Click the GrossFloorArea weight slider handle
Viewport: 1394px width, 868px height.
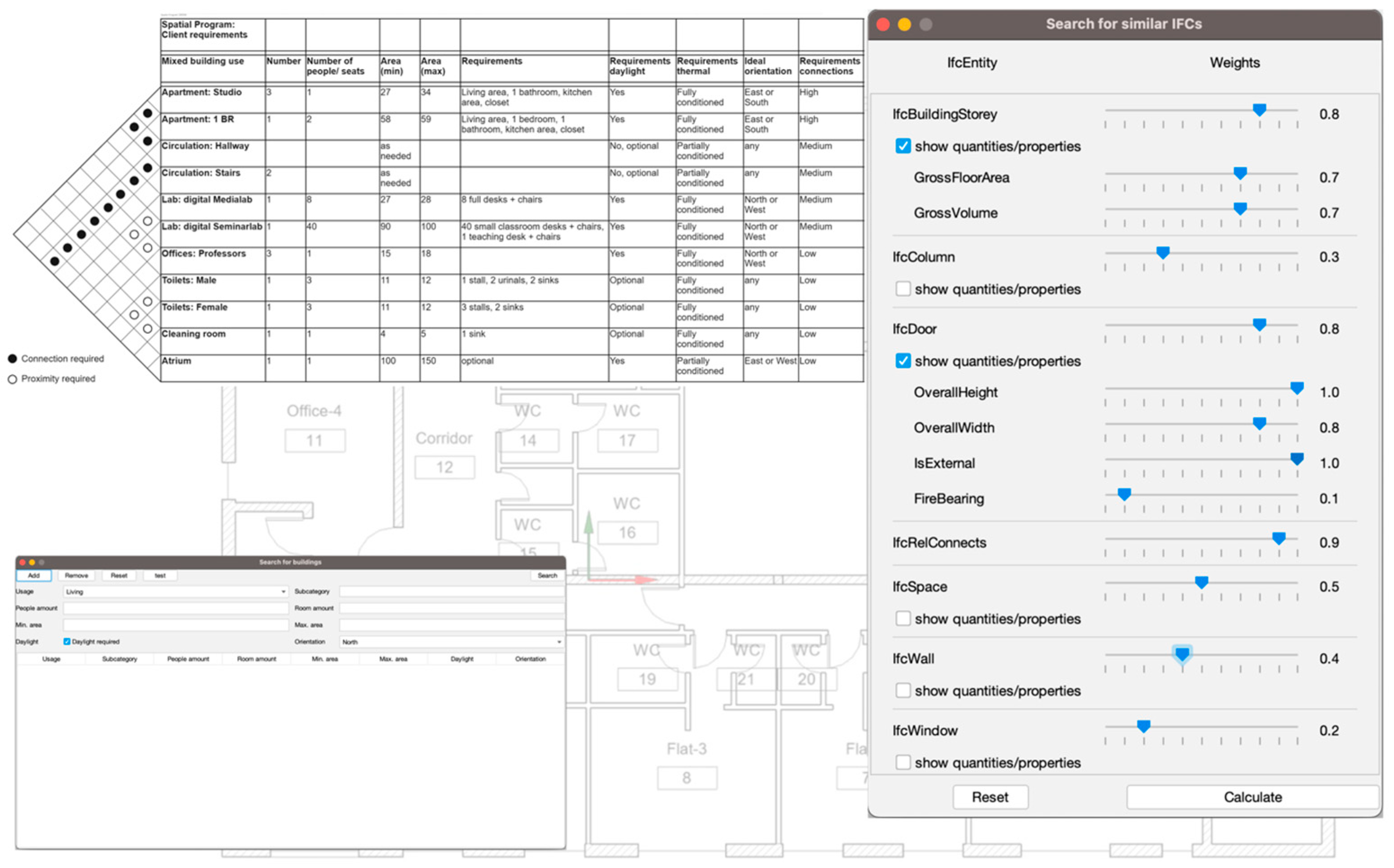(1240, 173)
